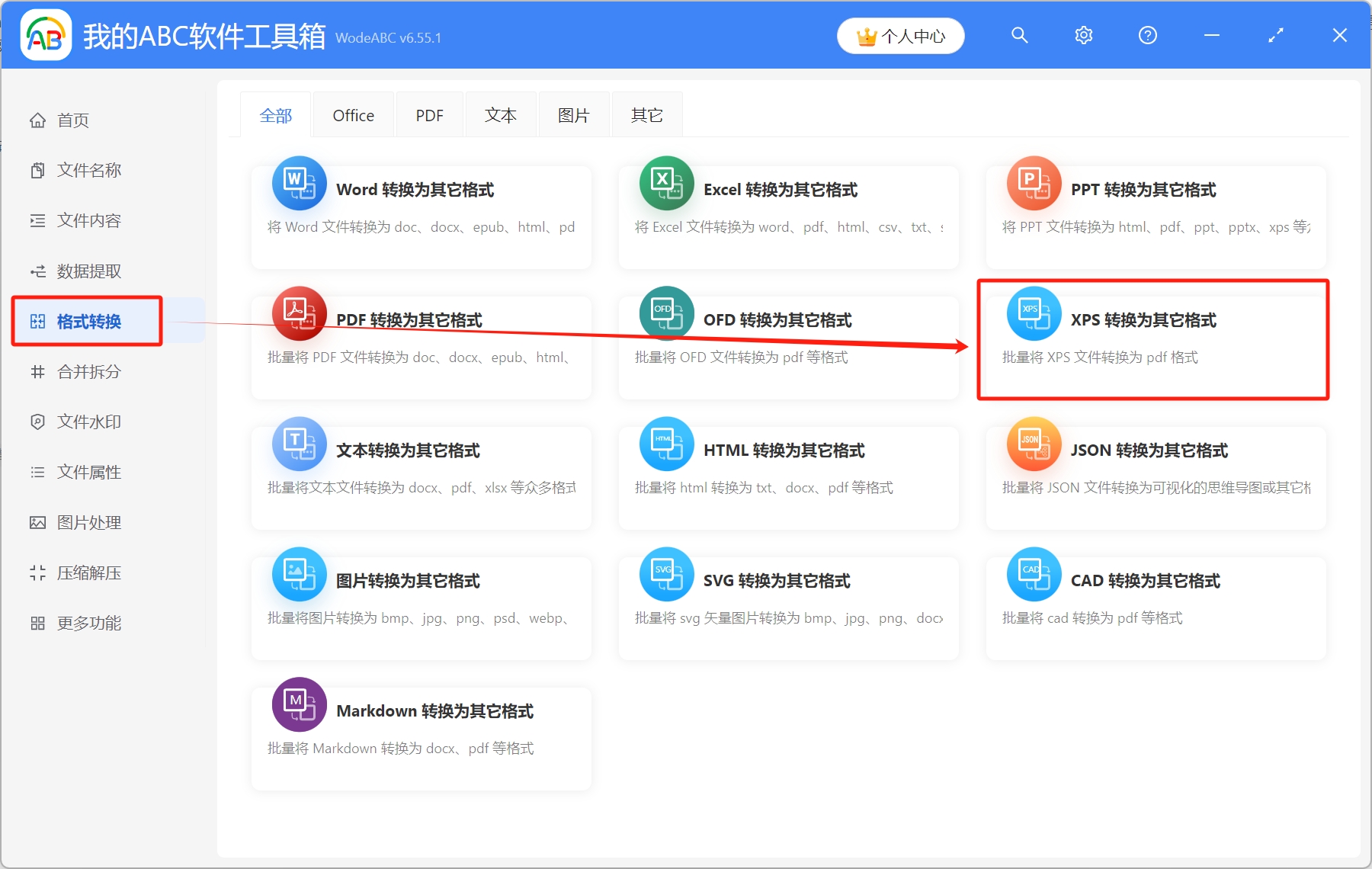Image resolution: width=1372 pixels, height=869 pixels.
Task: Select the Excel conversion tool icon
Action: (x=666, y=183)
